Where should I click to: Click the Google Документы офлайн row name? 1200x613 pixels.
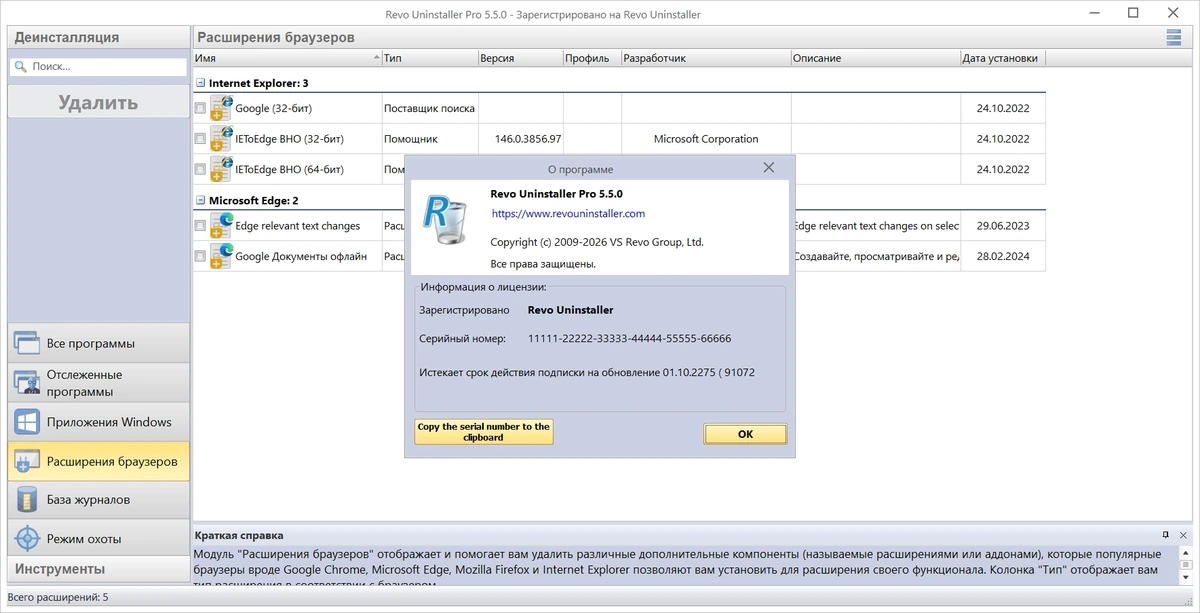(x=301, y=256)
